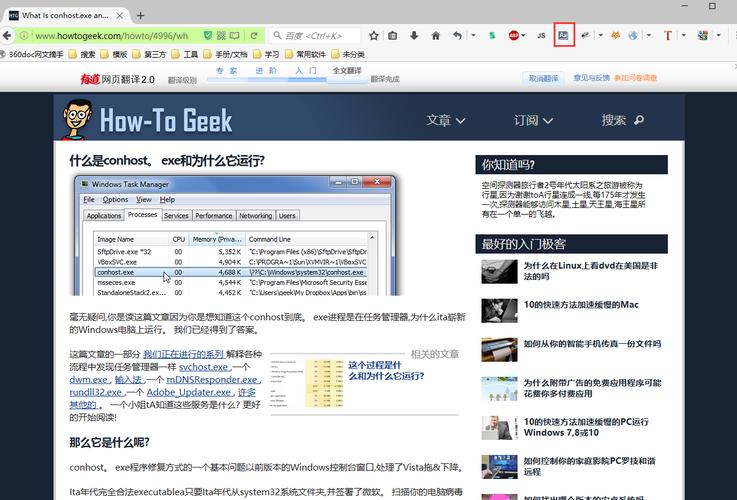Image resolution: width=737 pixels, height=500 pixels.
Task: Click the undo closed tab arrow icon
Action: 457,35
